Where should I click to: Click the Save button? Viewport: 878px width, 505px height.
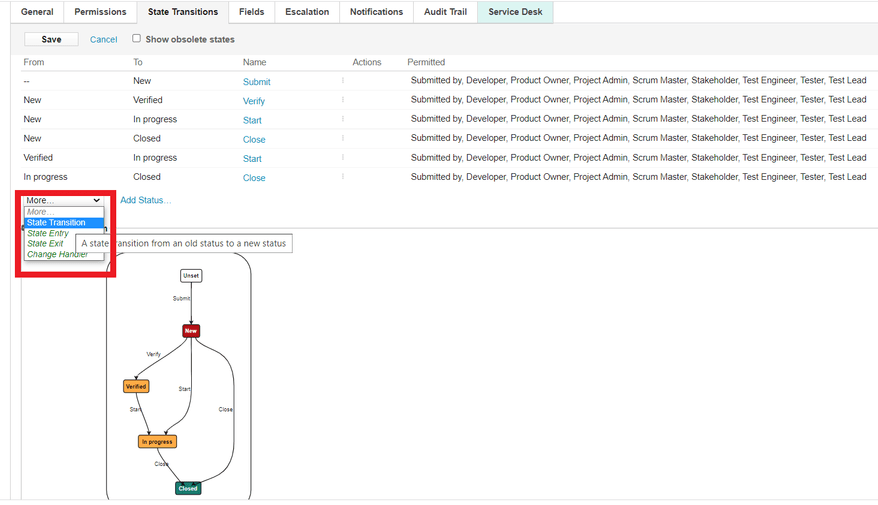[x=51, y=39]
